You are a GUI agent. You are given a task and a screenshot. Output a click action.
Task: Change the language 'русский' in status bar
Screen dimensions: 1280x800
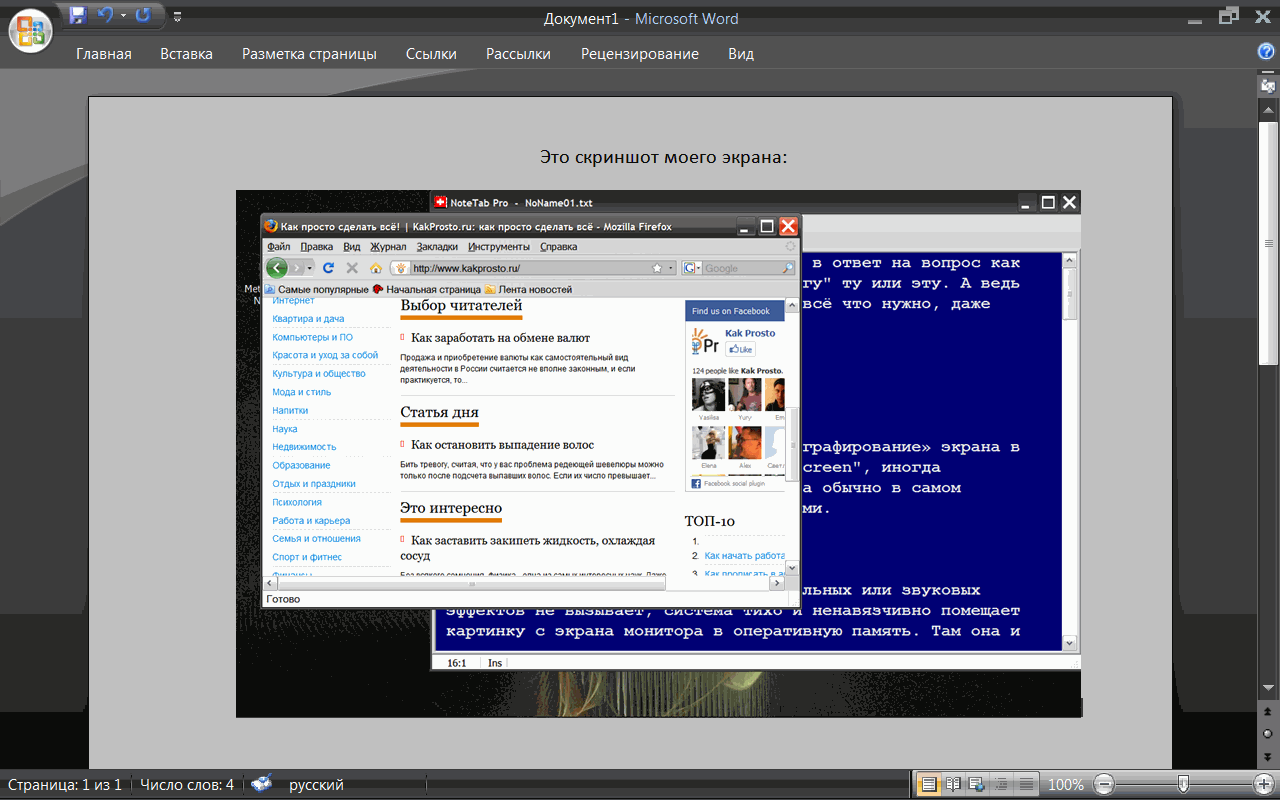[x=316, y=785]
